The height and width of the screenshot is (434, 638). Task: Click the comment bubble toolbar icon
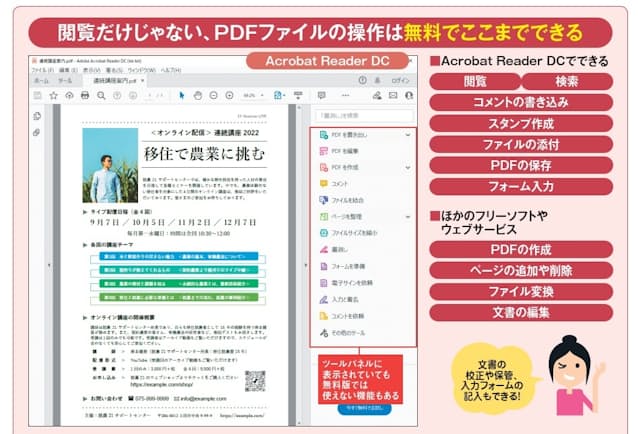coord(321,95)
